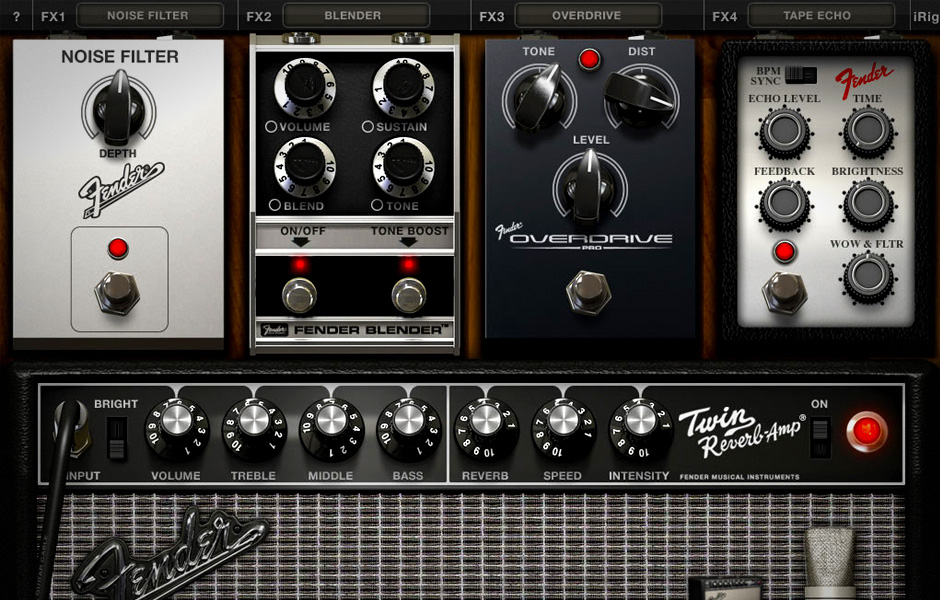Click the amp Bass knob
Image resolution: width=940 pixels, height=600 pixels.
pyautogui.click(x=408, y=430)
